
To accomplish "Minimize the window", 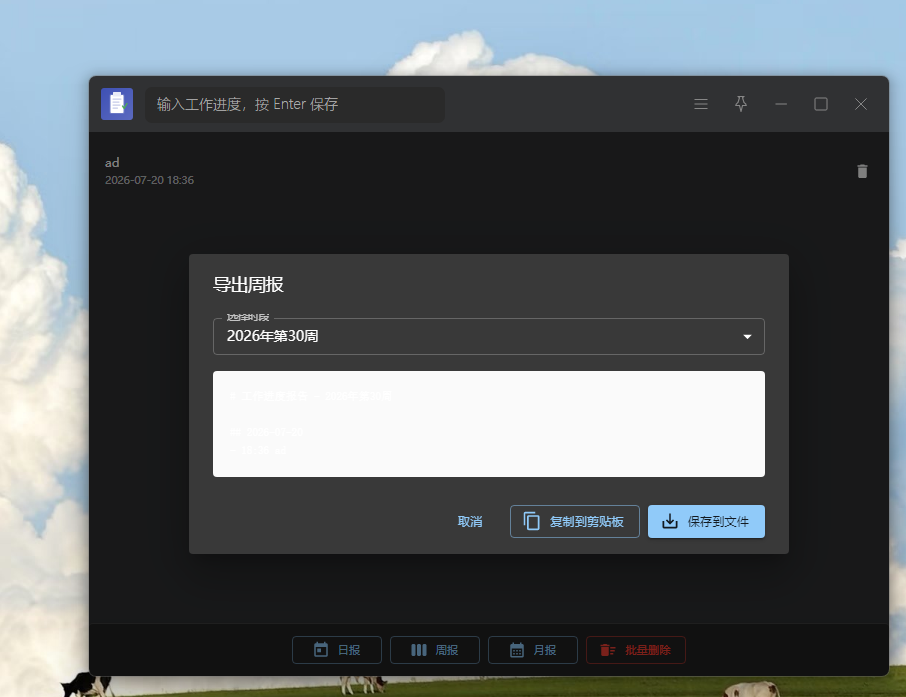I will coord(781,104).
